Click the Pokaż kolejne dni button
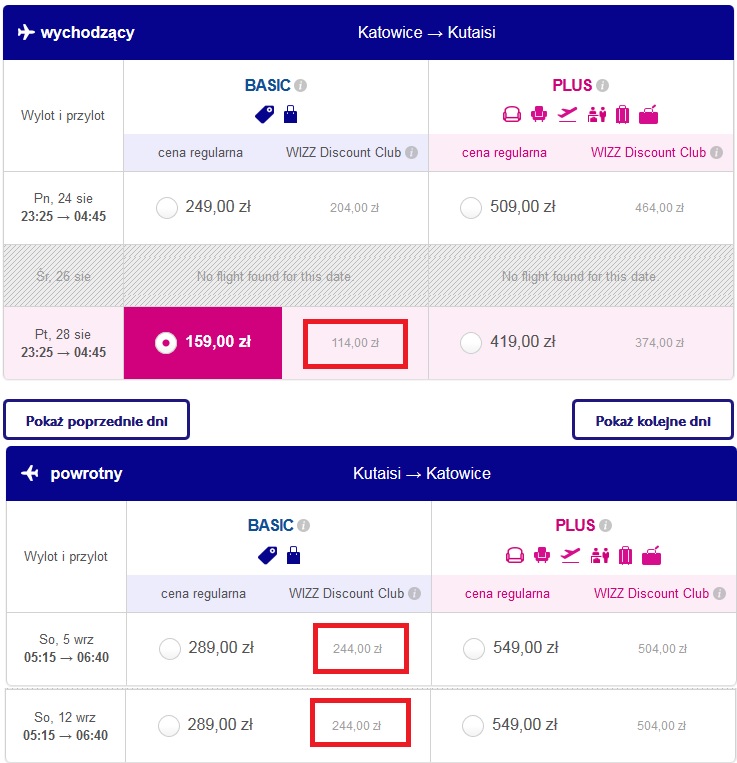 (x=653, y=420)
